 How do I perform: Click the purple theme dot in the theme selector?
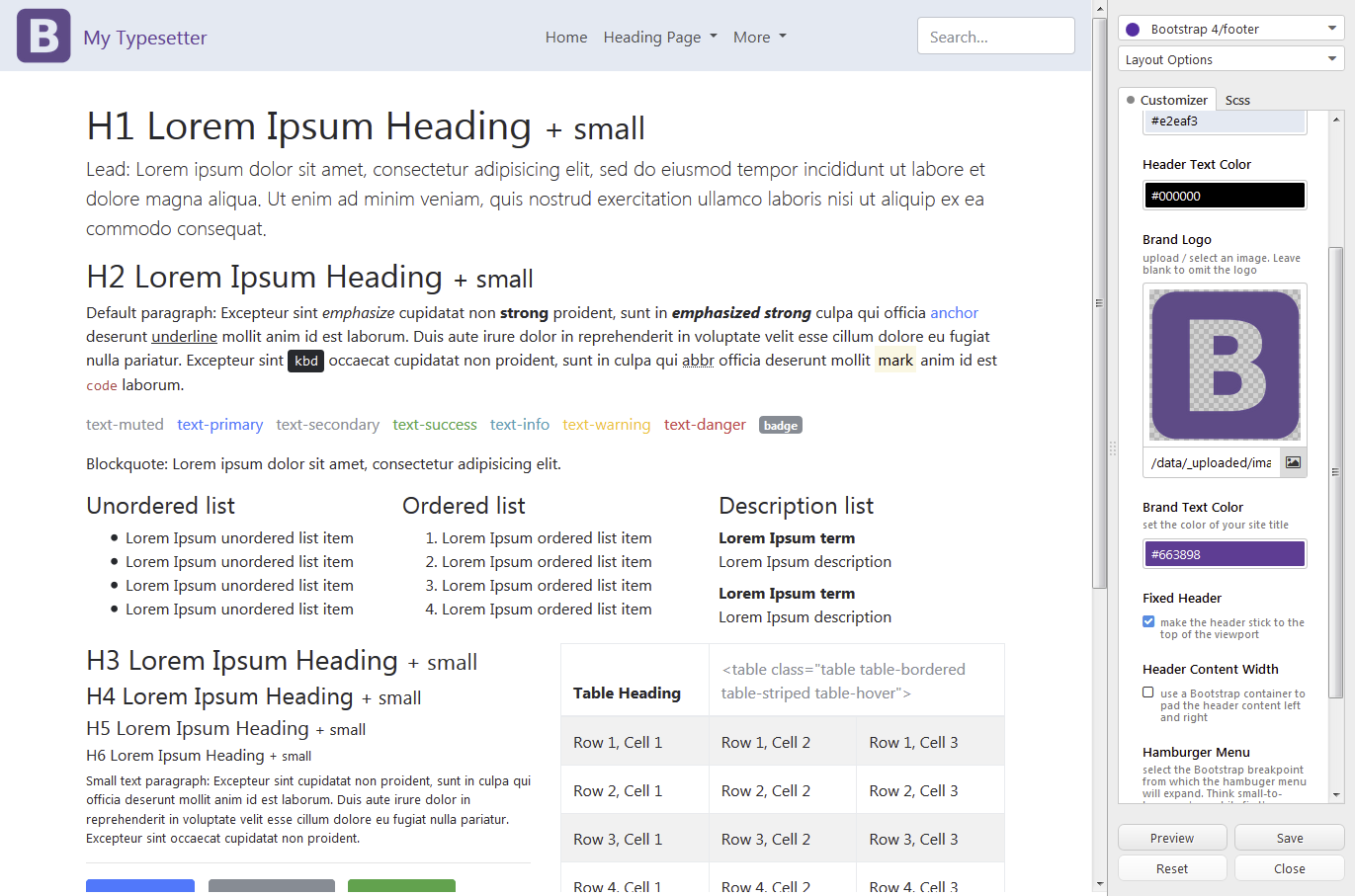pos(1132,28)
